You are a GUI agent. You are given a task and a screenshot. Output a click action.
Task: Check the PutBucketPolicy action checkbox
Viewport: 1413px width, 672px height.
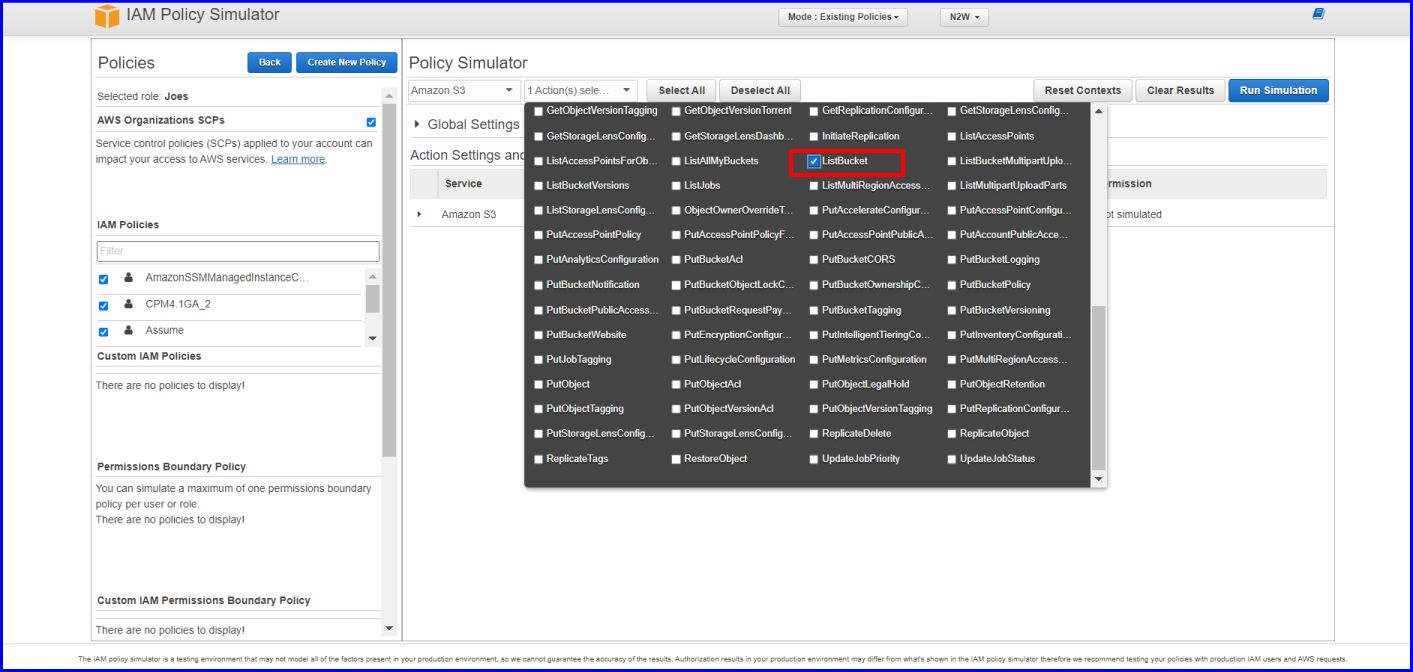click(952, 285)
